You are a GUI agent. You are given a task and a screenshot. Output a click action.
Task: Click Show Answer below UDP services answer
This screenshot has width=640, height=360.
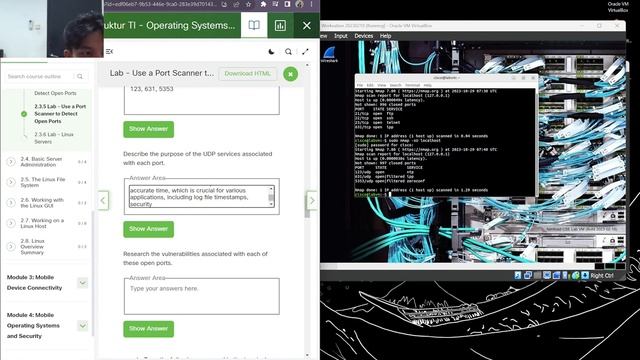coord(149,229)
